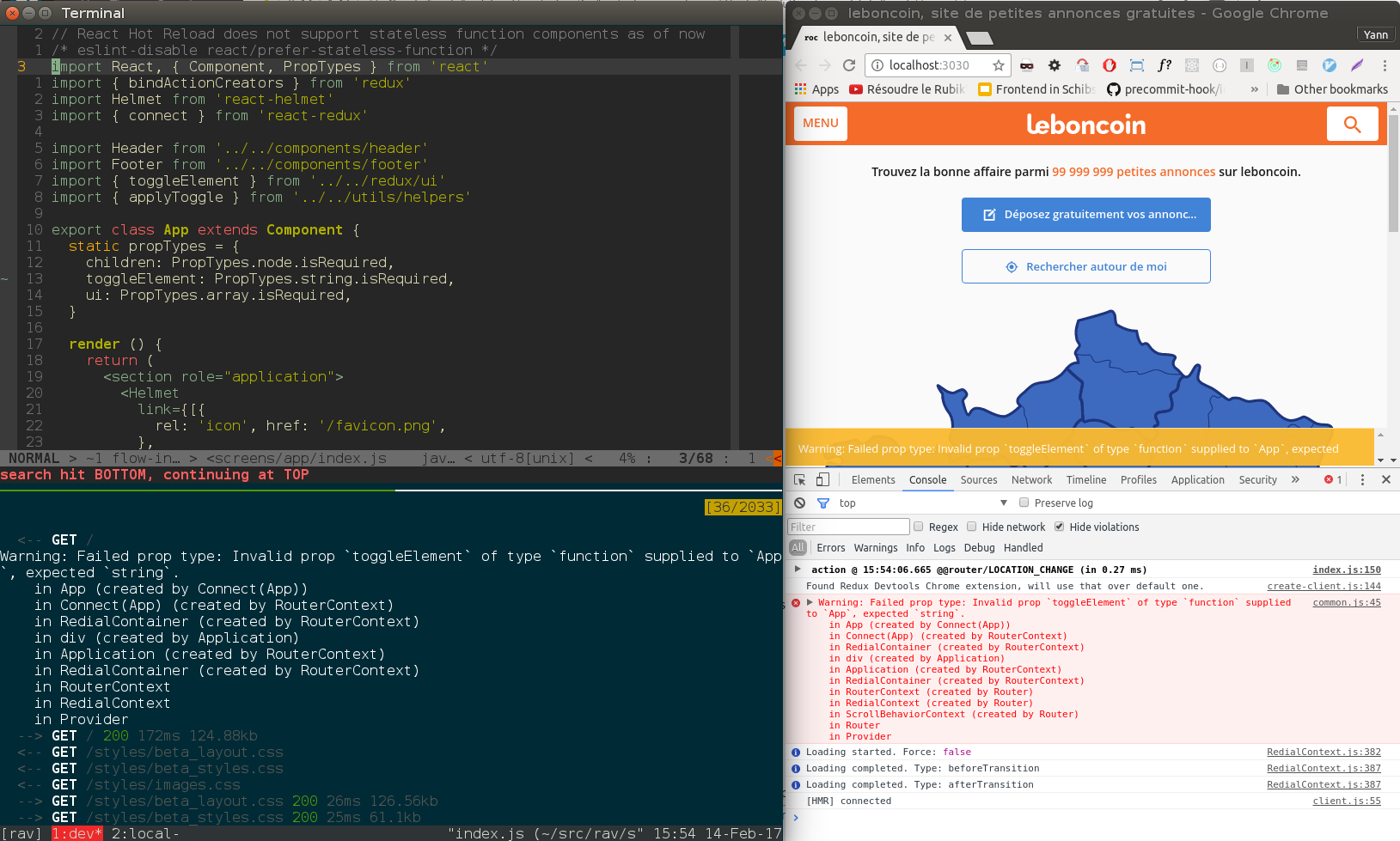Clear the console with the ban icon
Screen dimensions: 1400x841
coord(800,503)
